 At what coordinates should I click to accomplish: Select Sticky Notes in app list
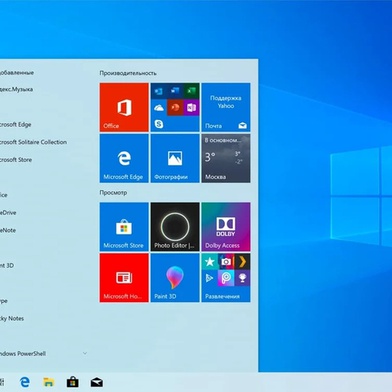(x=12, y=318)
